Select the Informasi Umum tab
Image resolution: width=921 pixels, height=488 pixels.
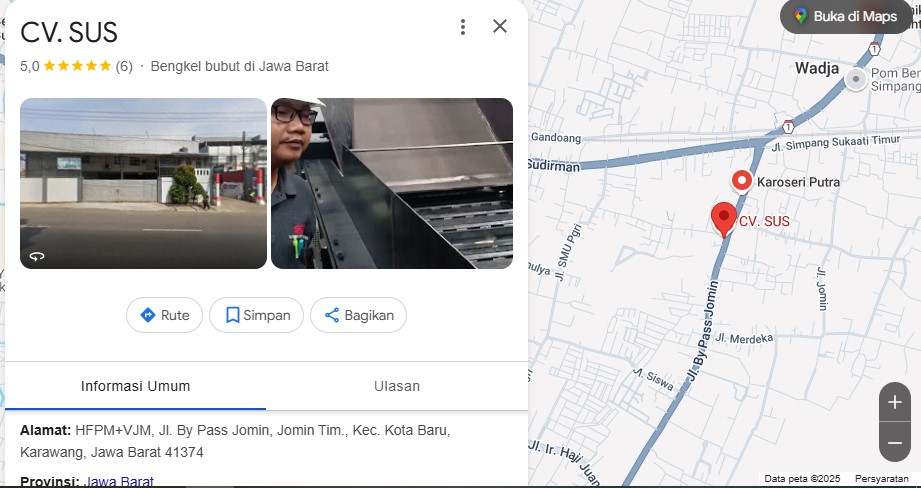click(136, 386)
